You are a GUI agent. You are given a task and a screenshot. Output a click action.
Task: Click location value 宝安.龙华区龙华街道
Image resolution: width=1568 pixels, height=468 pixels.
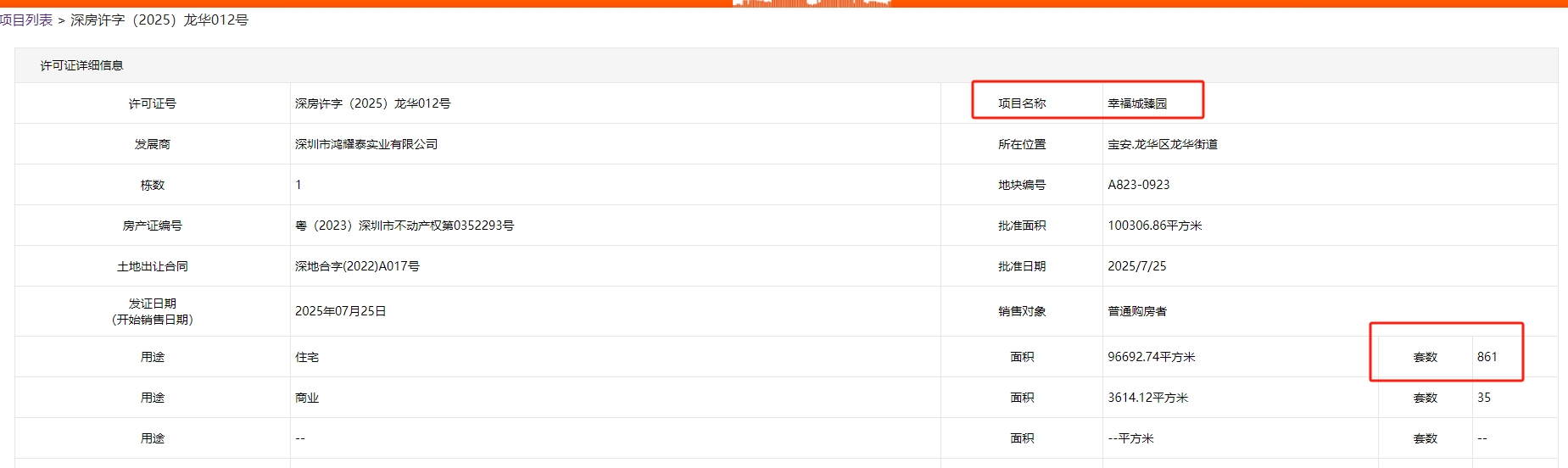1163,144
